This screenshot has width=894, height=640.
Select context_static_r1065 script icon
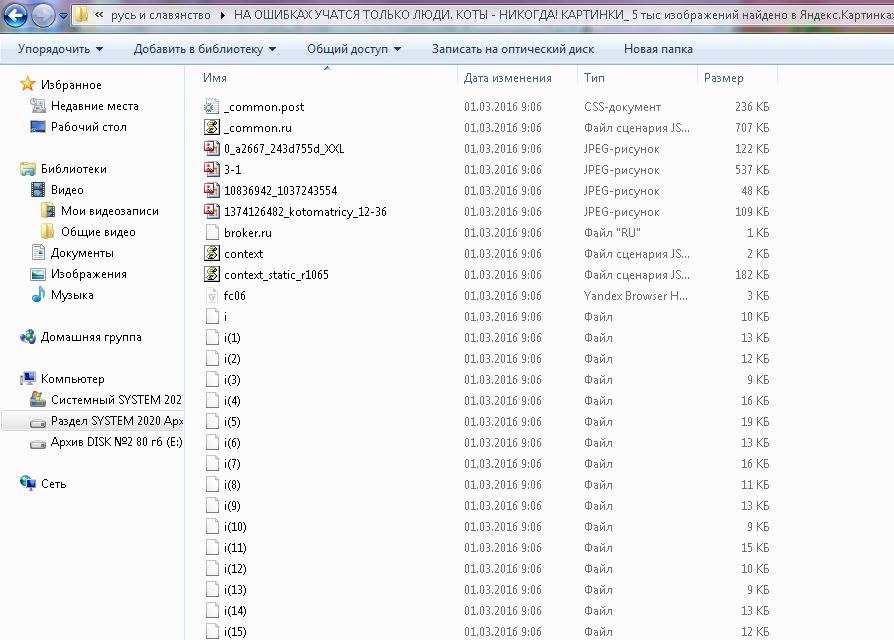click(212, 274)
